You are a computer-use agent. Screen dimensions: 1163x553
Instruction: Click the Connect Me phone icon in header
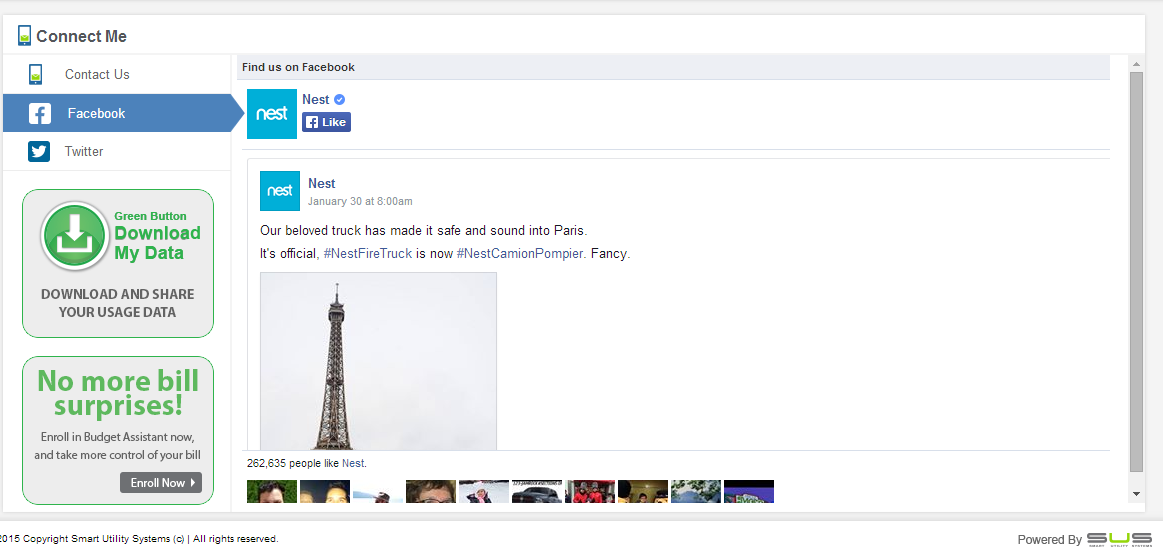[x=24, y=36]
